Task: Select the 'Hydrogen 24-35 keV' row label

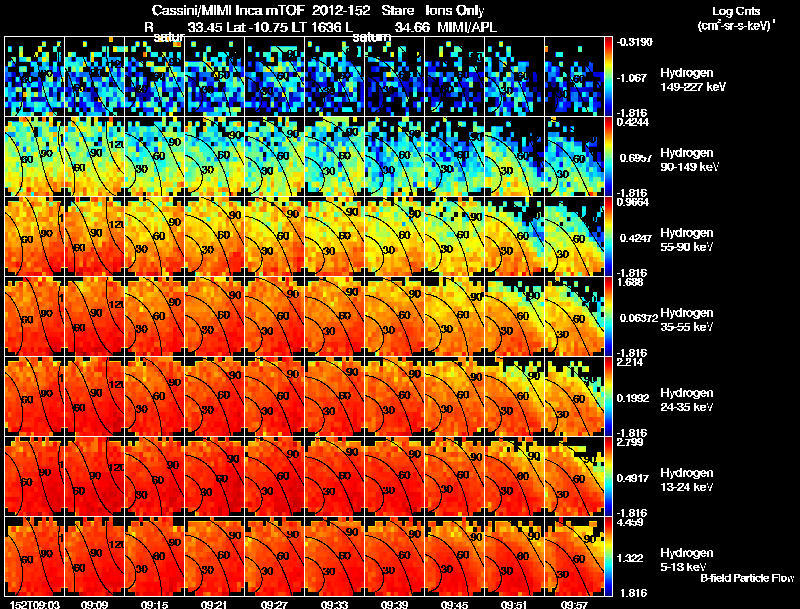Action: [687, 400]
